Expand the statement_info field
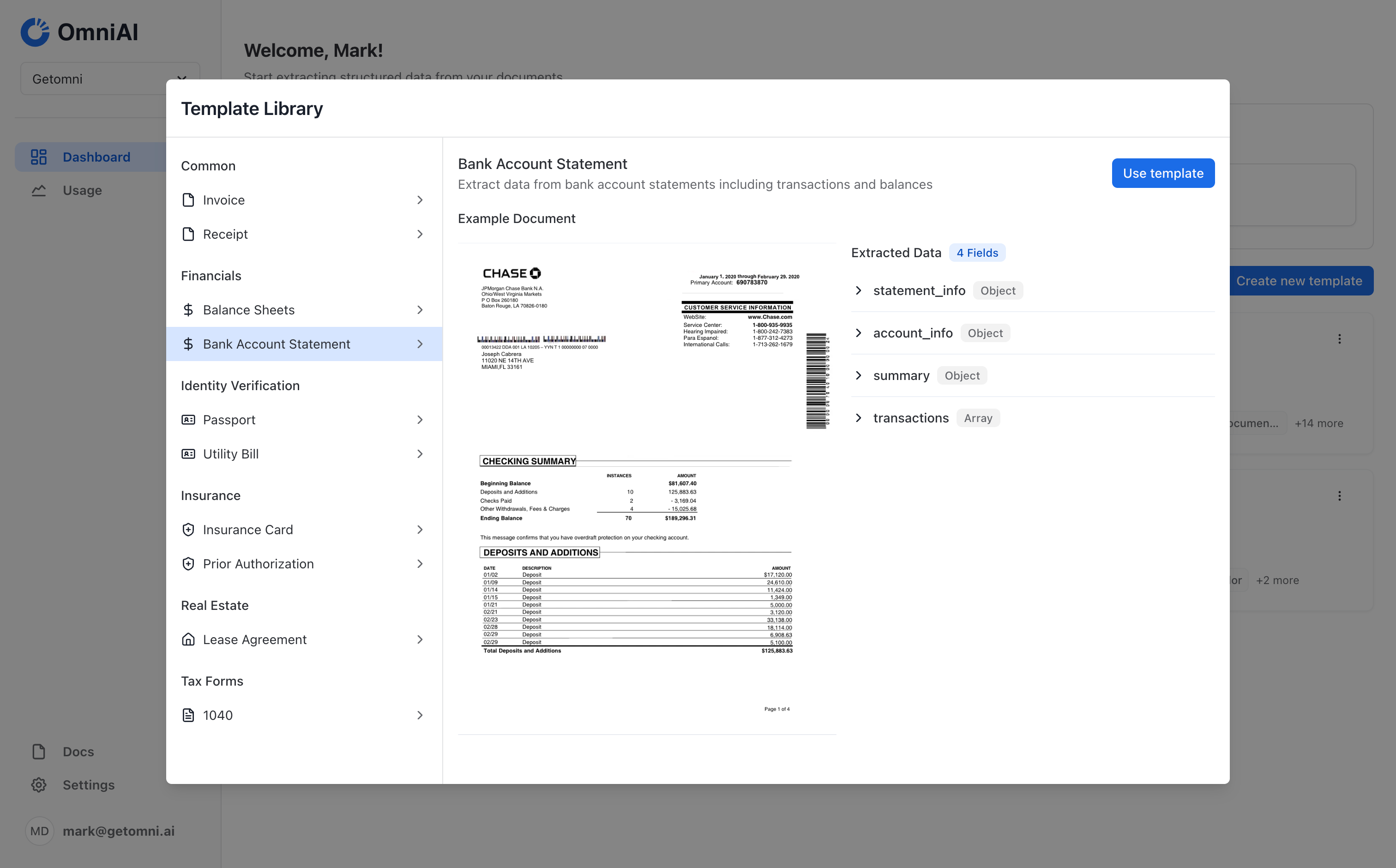This screenshot has width=1396, height=868. pyautogui.click(x=859, y=290)
